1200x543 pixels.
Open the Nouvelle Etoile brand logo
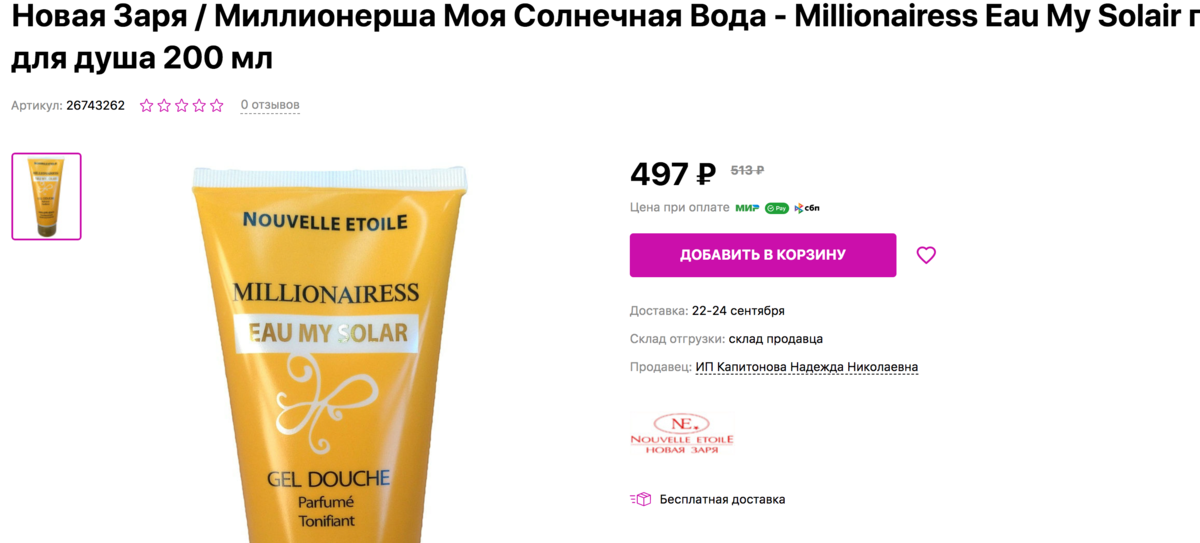(682, 433)
